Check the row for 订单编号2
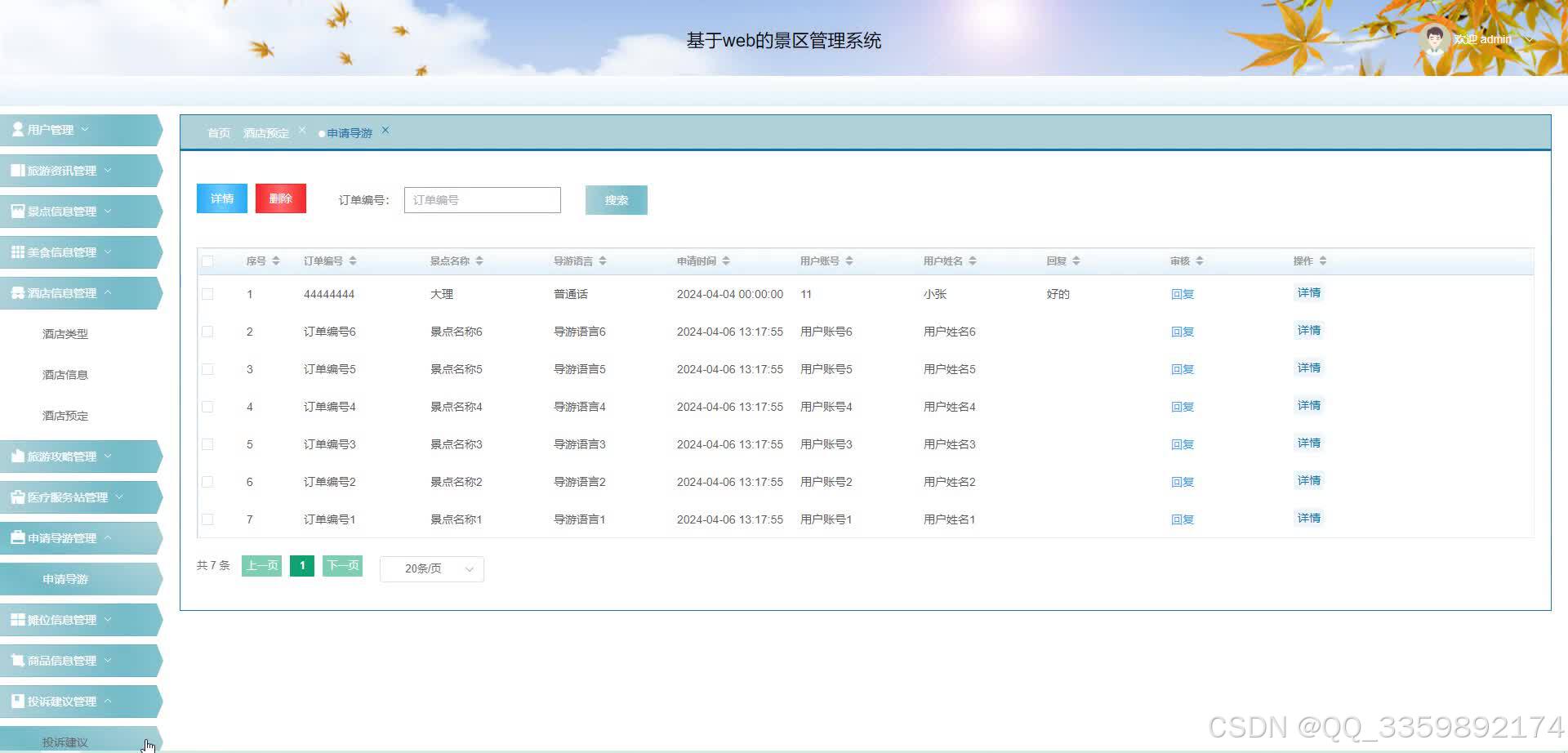The width and height of the screenshot is (1568, 753). point(207,482)
